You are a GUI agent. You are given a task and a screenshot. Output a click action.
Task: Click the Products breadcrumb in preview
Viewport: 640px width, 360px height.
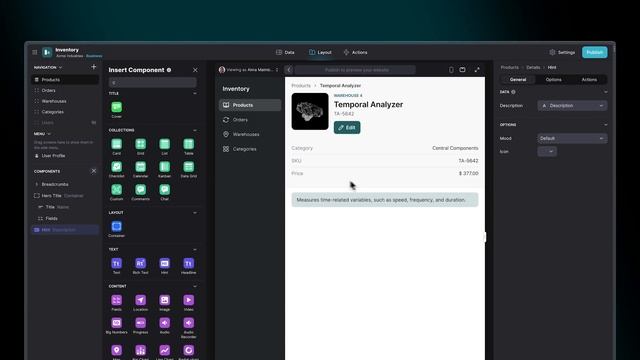point(301,86)
